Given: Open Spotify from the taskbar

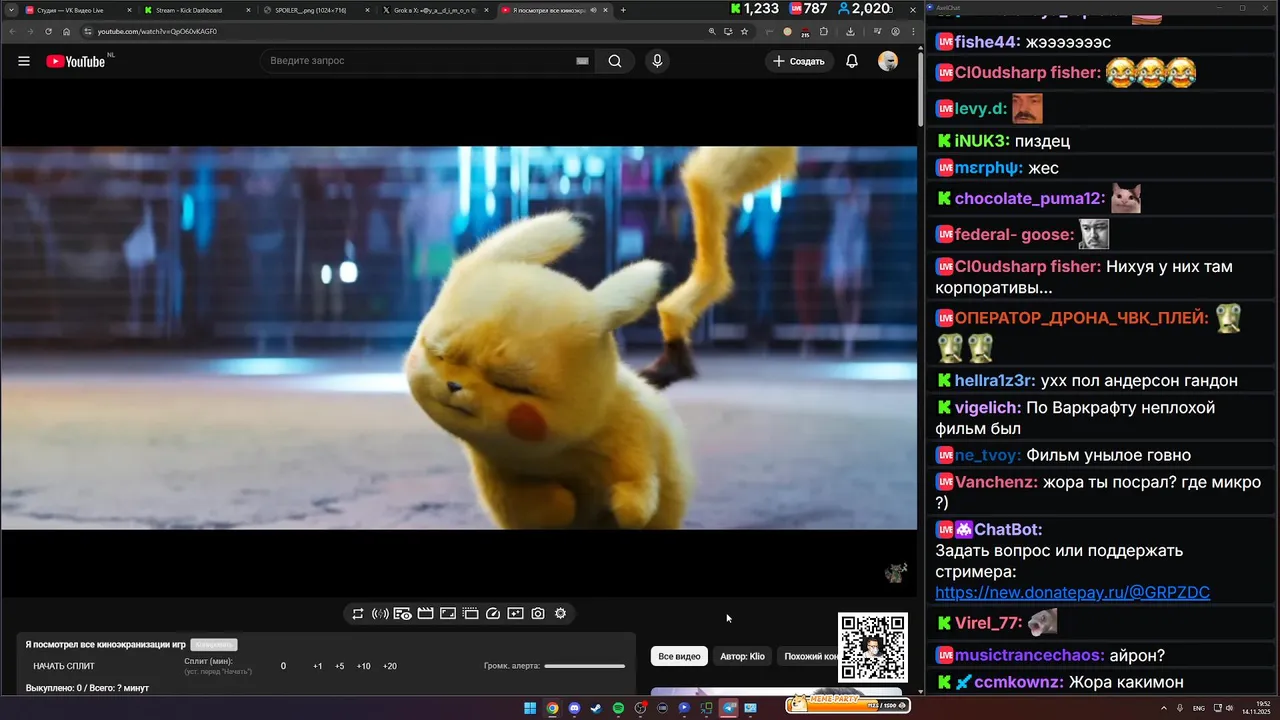Looking at the screenshot, I should 618,708.
